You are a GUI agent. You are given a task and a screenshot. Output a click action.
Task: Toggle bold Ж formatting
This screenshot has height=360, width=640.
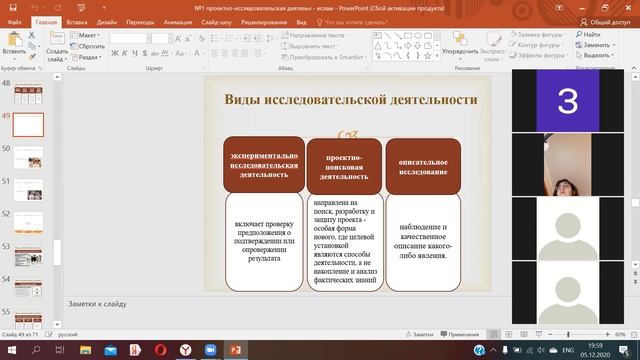click(x=115, y=53)
